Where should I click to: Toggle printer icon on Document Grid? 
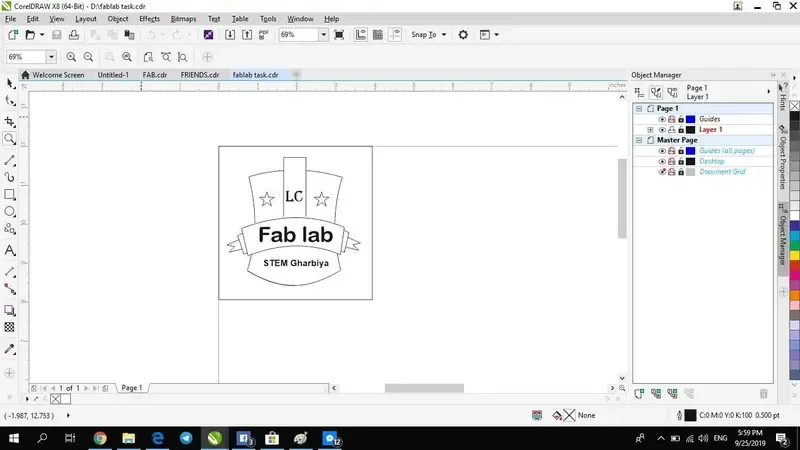point(672,172)
